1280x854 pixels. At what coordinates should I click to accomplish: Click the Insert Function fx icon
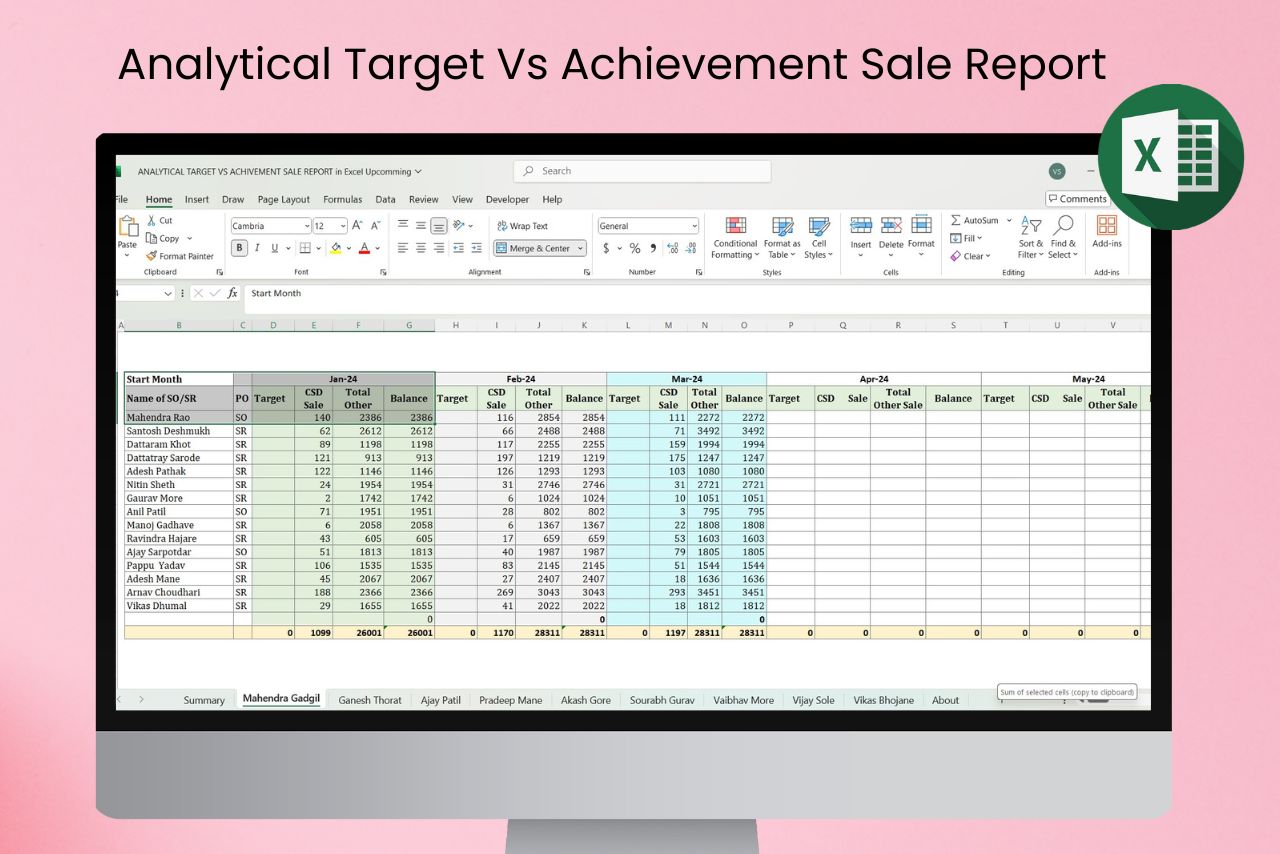coord(232,293)
